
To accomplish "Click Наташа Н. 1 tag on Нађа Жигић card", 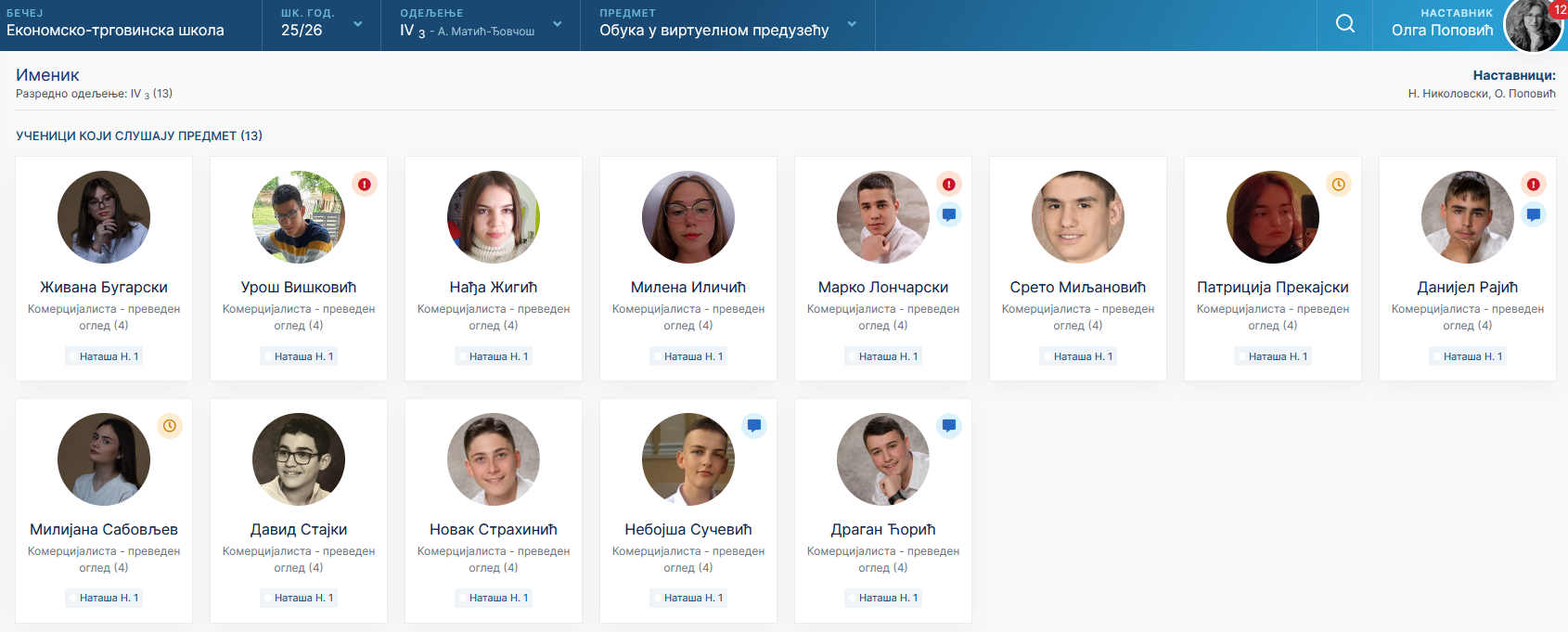I will [494, 356].
